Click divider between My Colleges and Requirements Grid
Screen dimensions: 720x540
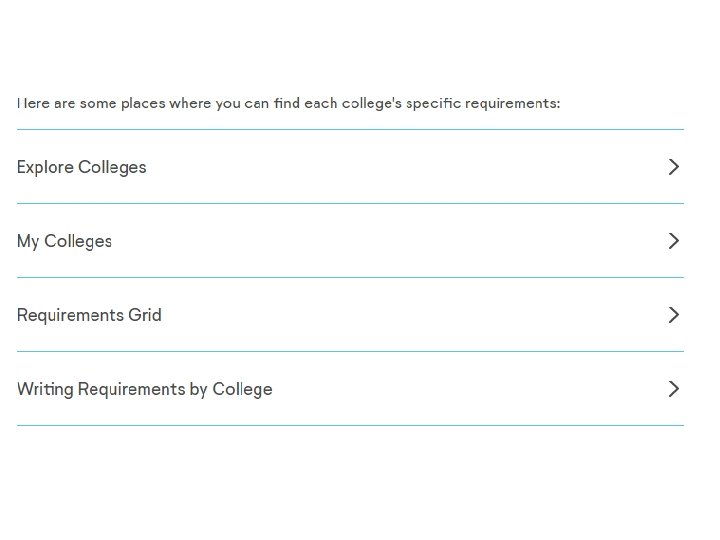(350, 277)
